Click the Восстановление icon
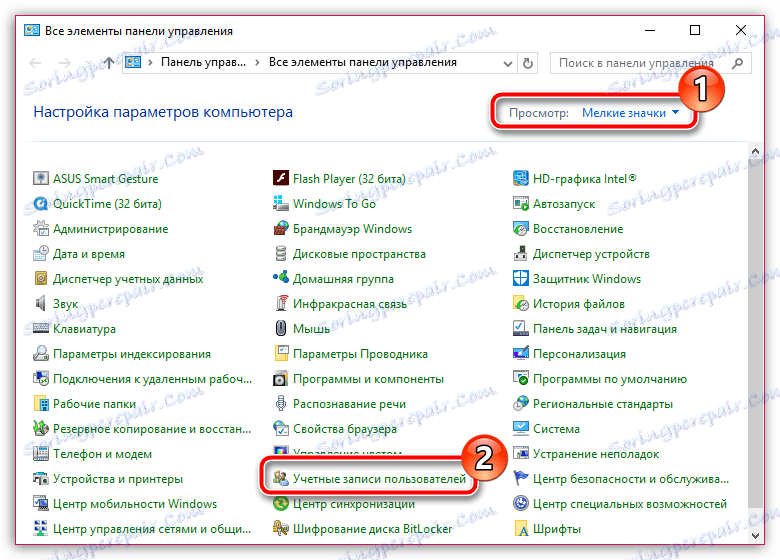 [x=520, y=229]
